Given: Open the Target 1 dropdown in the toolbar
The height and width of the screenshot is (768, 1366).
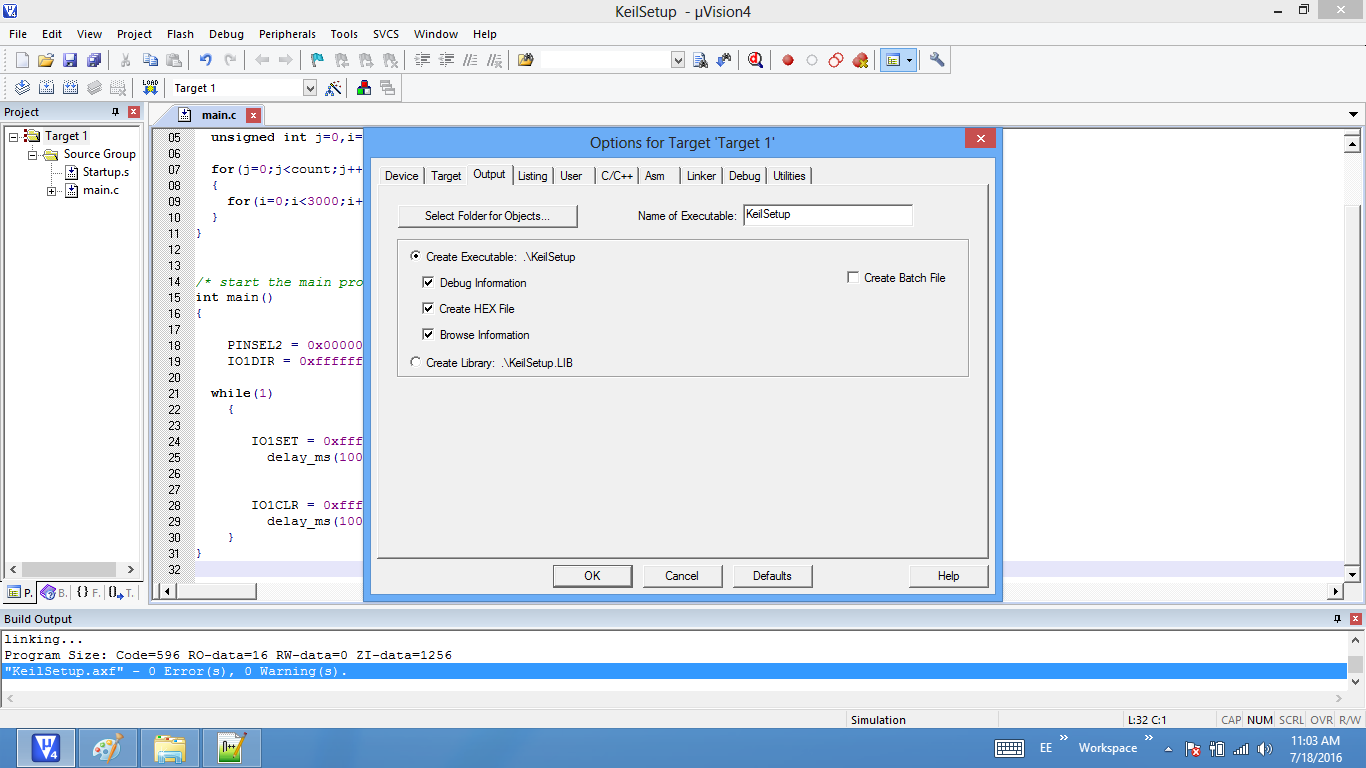Looking at the screenshot, I should [x=309, y=88].
